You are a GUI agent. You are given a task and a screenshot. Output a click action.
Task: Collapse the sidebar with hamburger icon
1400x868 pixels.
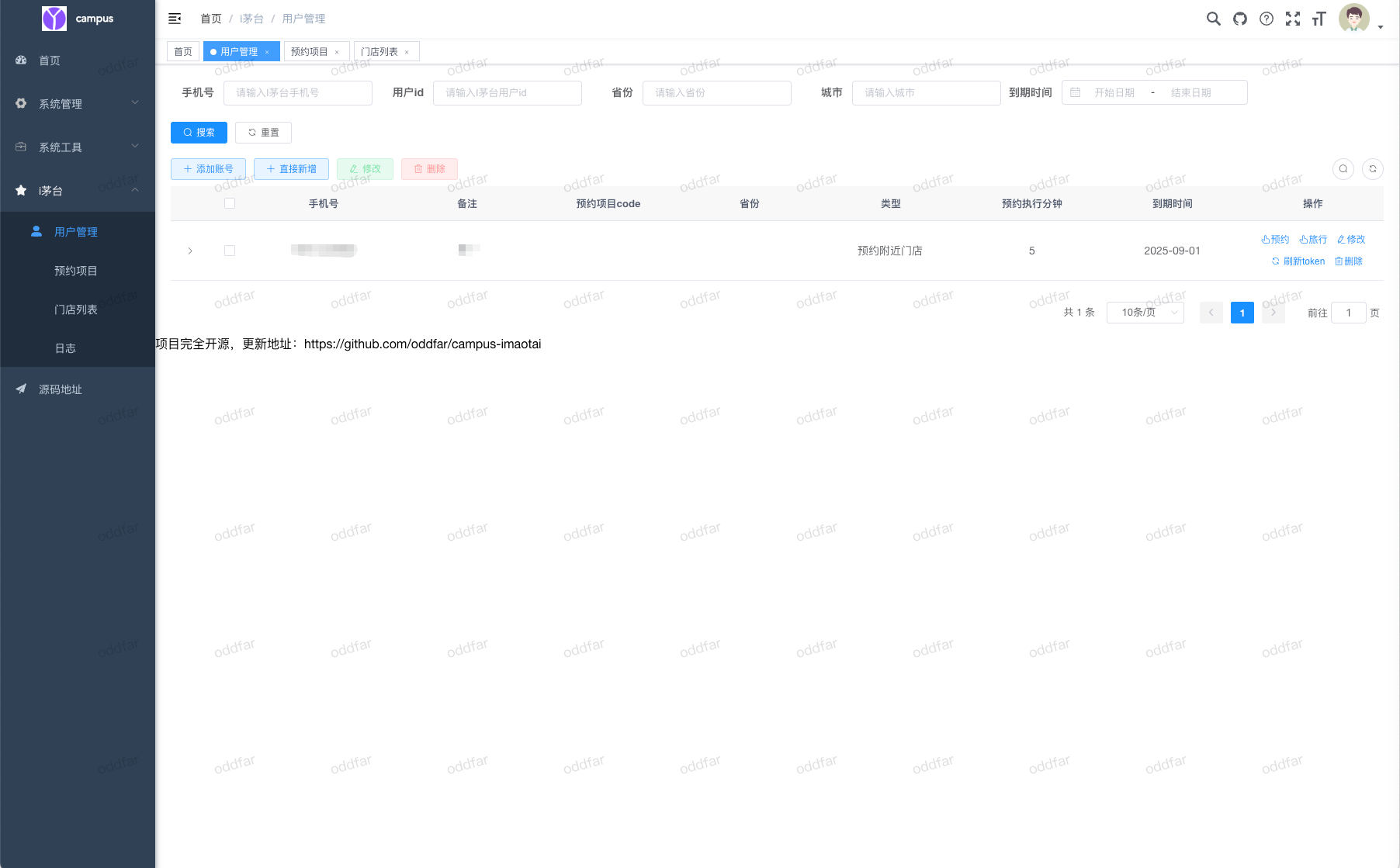tap(175, 19)
